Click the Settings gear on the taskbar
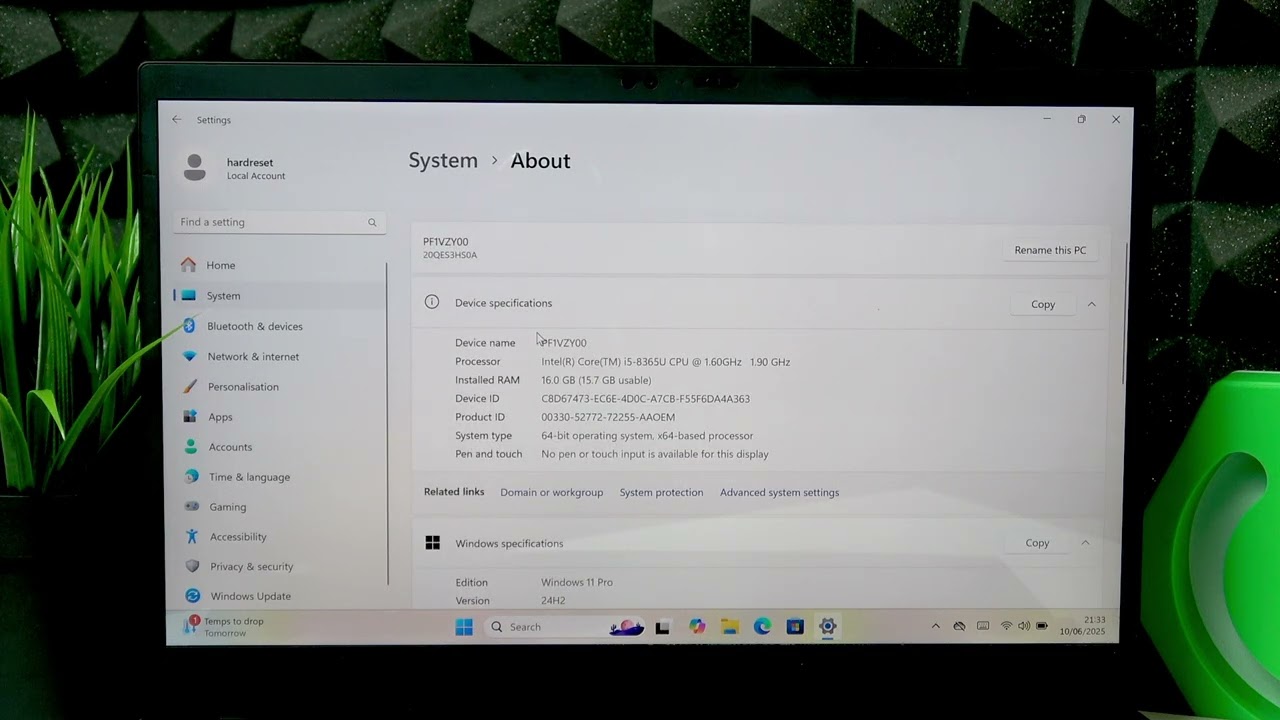Screen dimensions: 1280x720 click(x=828, y=627)
